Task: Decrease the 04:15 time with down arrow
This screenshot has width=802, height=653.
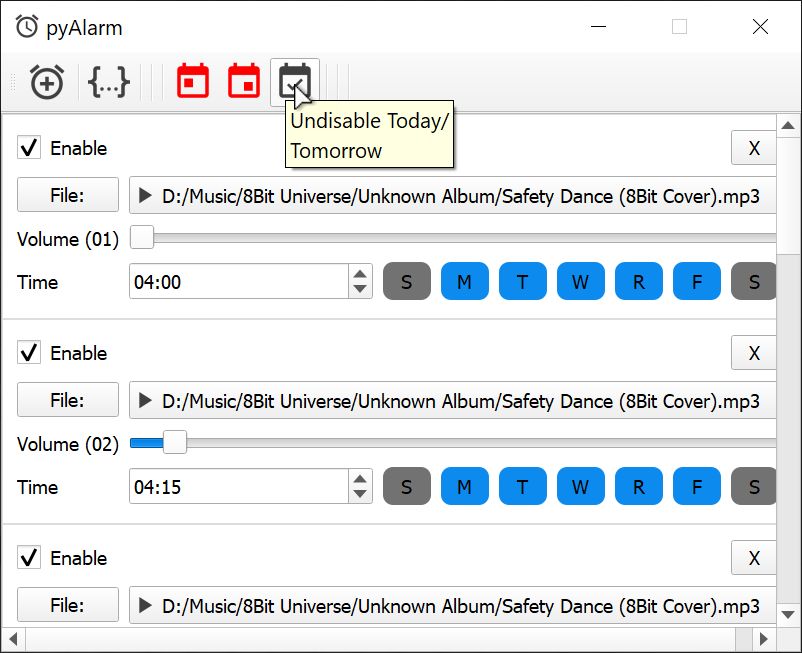Action: 360,495
